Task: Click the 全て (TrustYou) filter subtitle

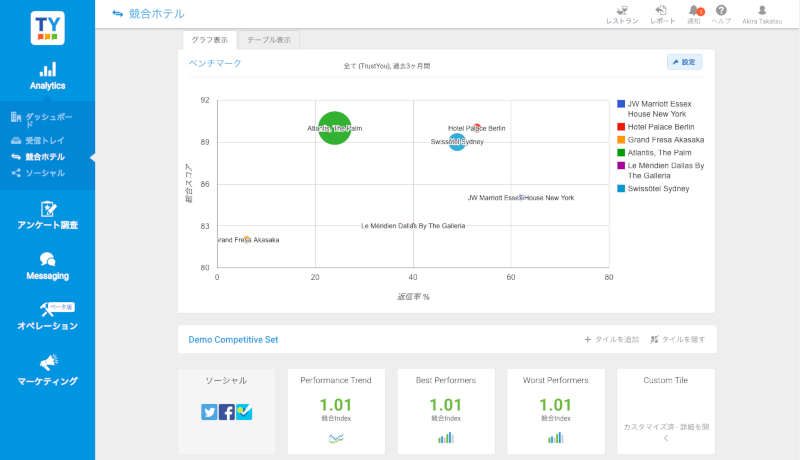Action: click(387, 66)
